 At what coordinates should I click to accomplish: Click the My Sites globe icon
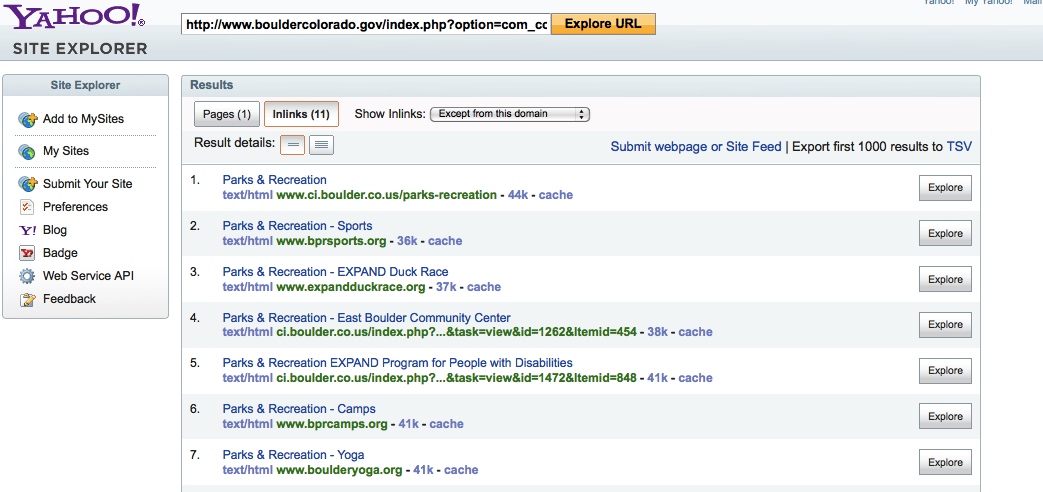(x=27, y=152)
